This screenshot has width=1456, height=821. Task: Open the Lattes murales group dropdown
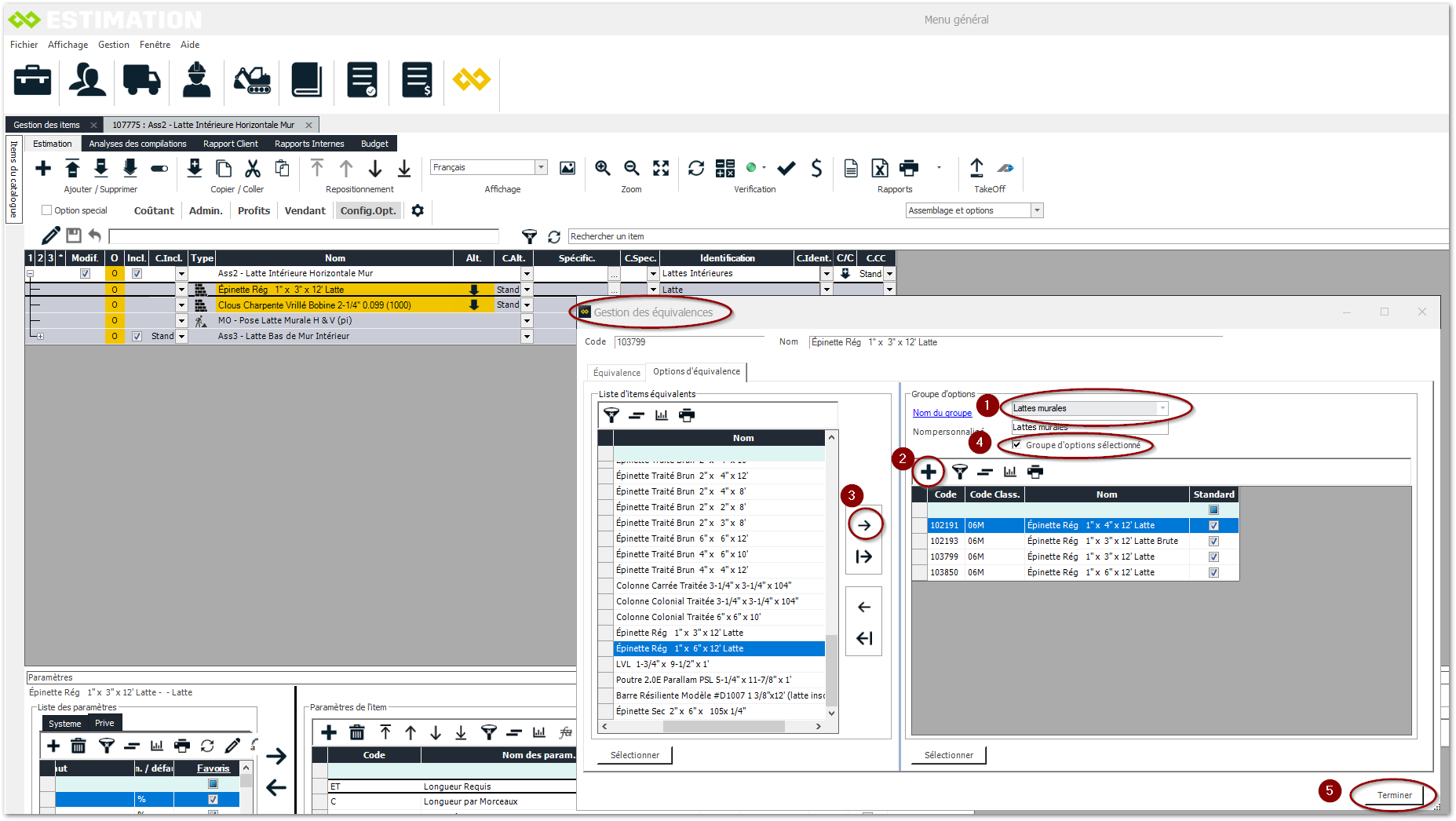coord(1162,408)
